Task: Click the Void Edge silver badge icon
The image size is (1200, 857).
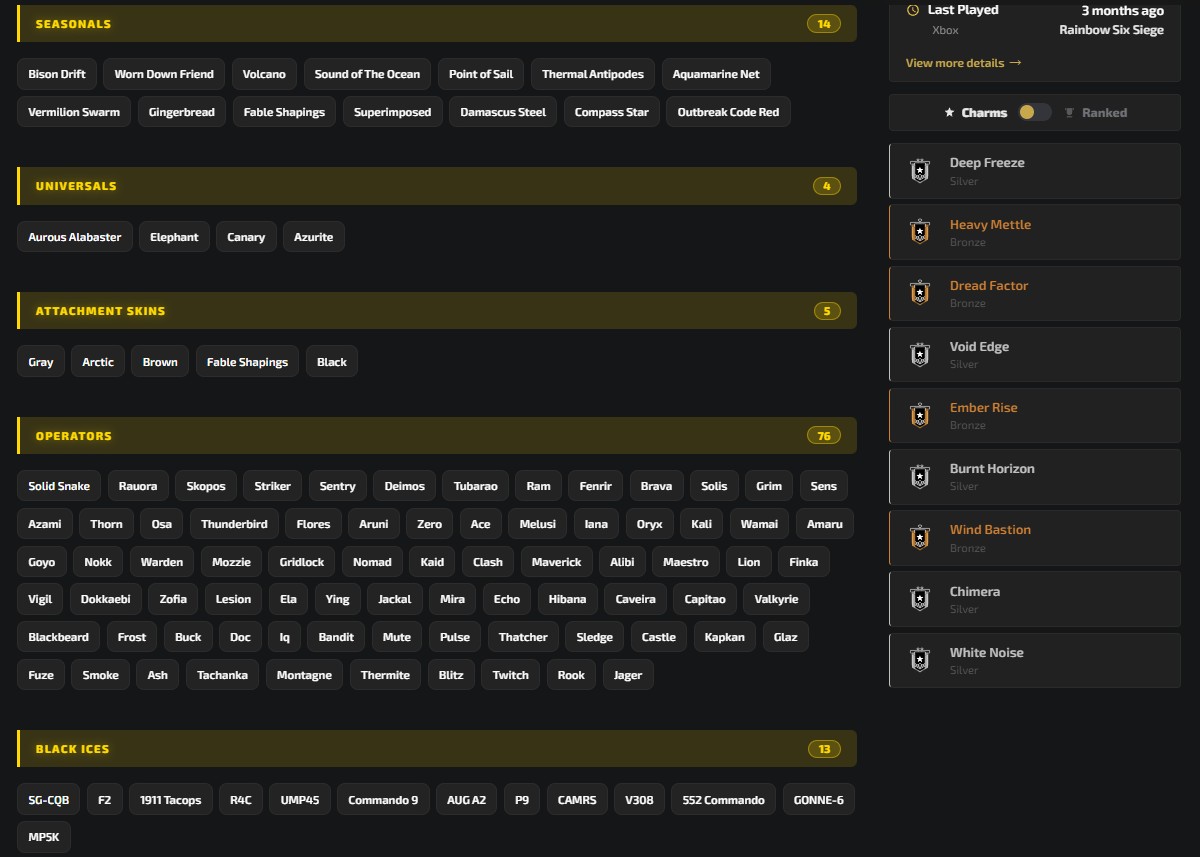Action: pyautogui.click(x=920, y=354)
